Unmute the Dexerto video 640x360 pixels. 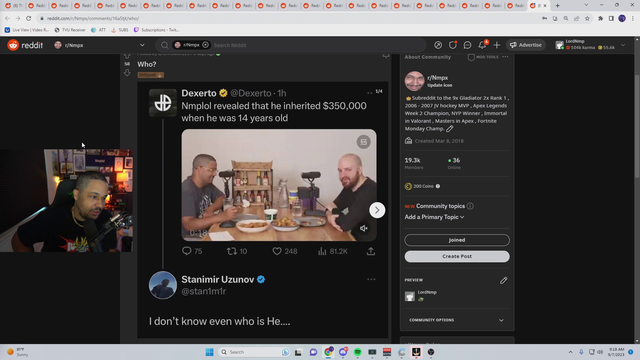point(363,228)
